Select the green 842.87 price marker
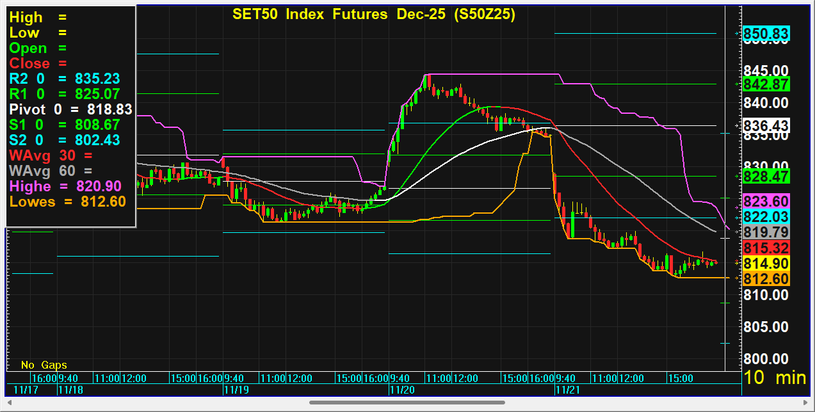The height and width of the screenshot is (412, 815). pyautogui.click(x=766, y=84)
